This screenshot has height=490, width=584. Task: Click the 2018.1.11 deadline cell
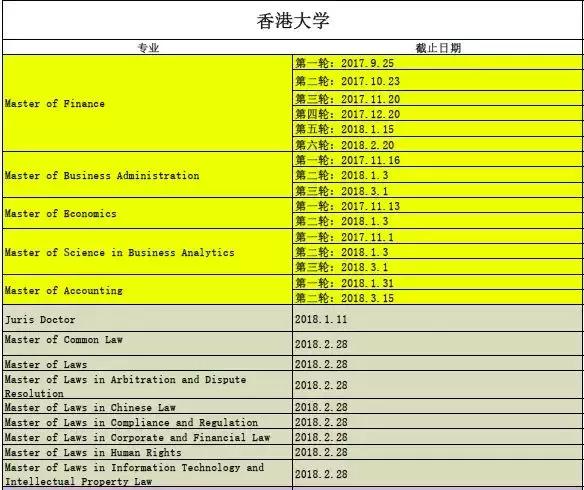pos(438,318)
